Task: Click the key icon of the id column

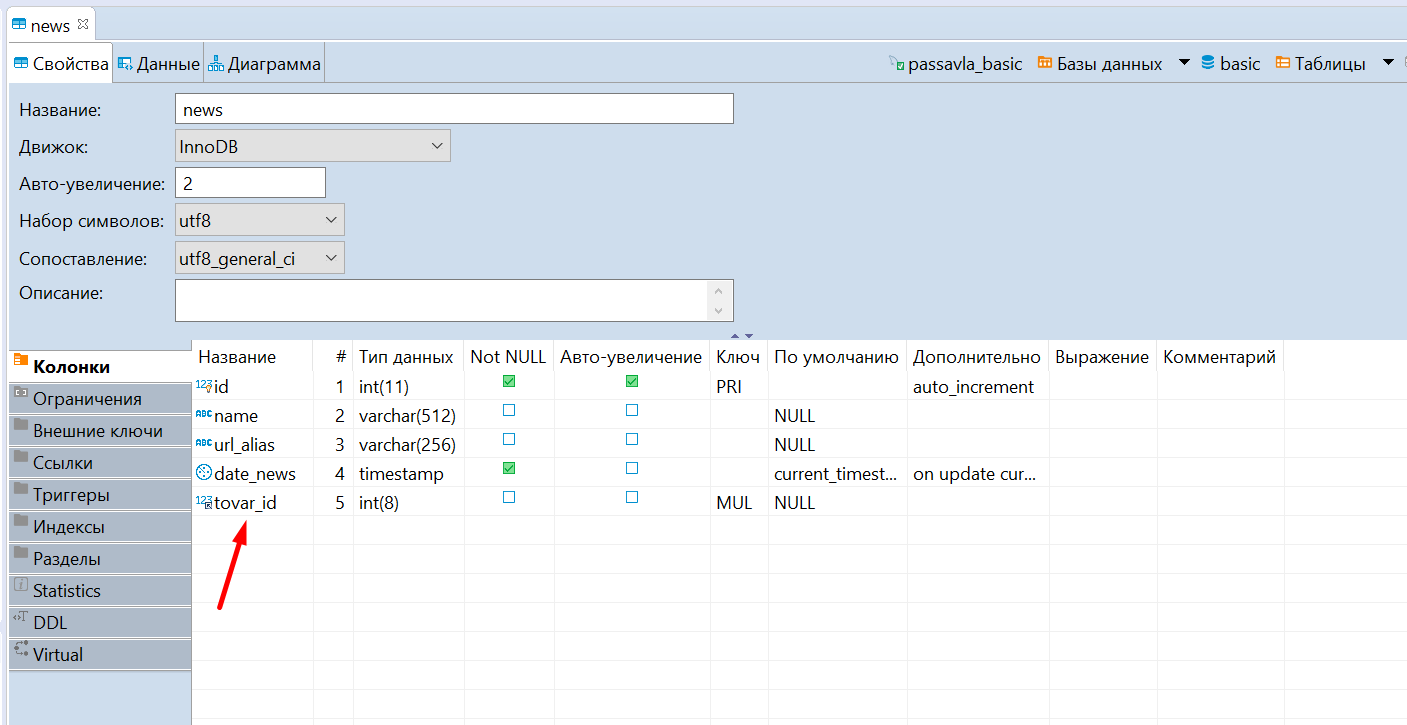Action: pyautogui.click(x=204, y=386)
